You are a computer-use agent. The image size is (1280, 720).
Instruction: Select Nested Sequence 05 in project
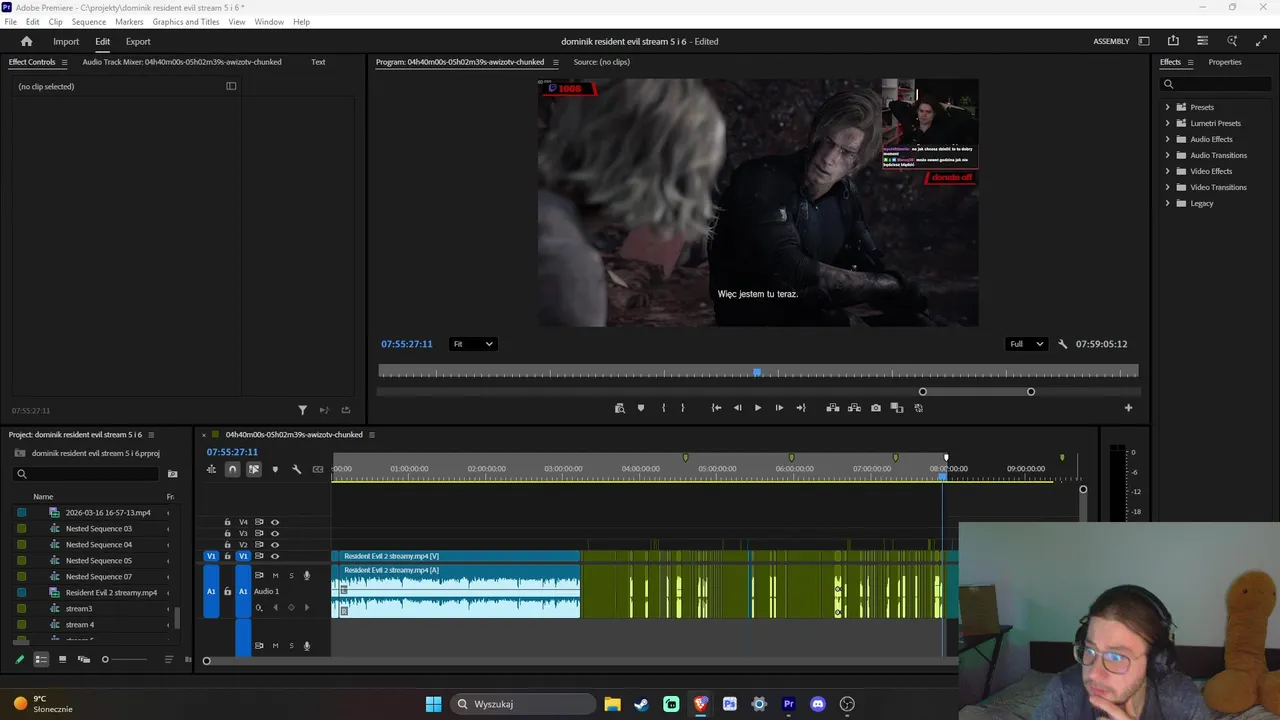[x=98, y=561]
